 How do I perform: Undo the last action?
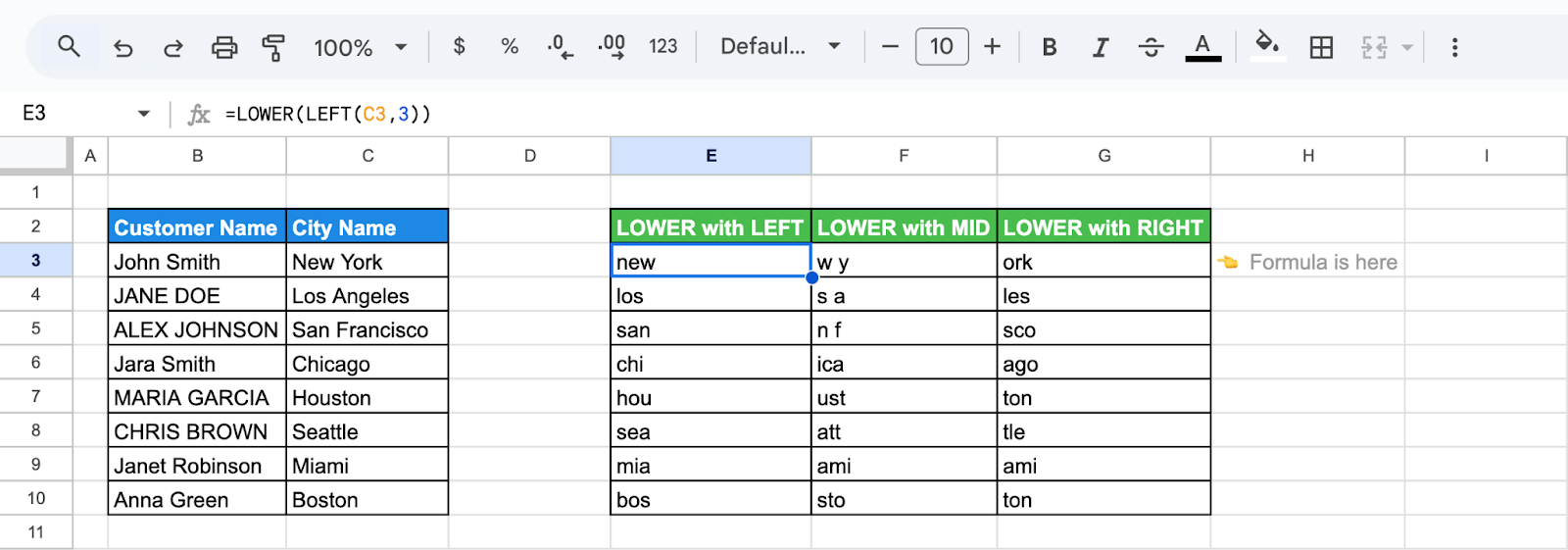[123, 47]
